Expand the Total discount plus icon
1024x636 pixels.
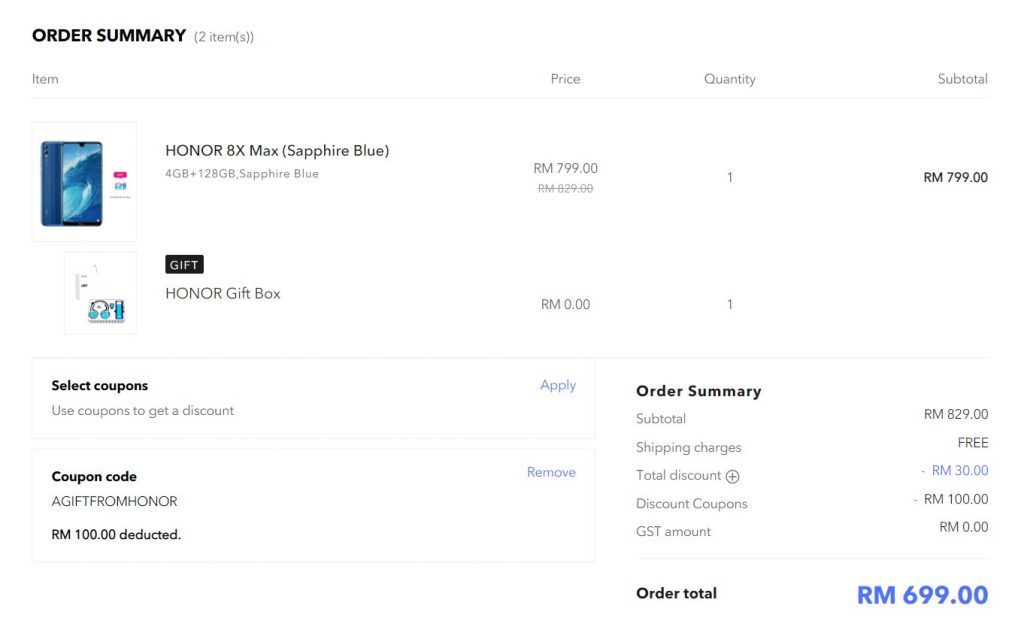click(732, 477)
